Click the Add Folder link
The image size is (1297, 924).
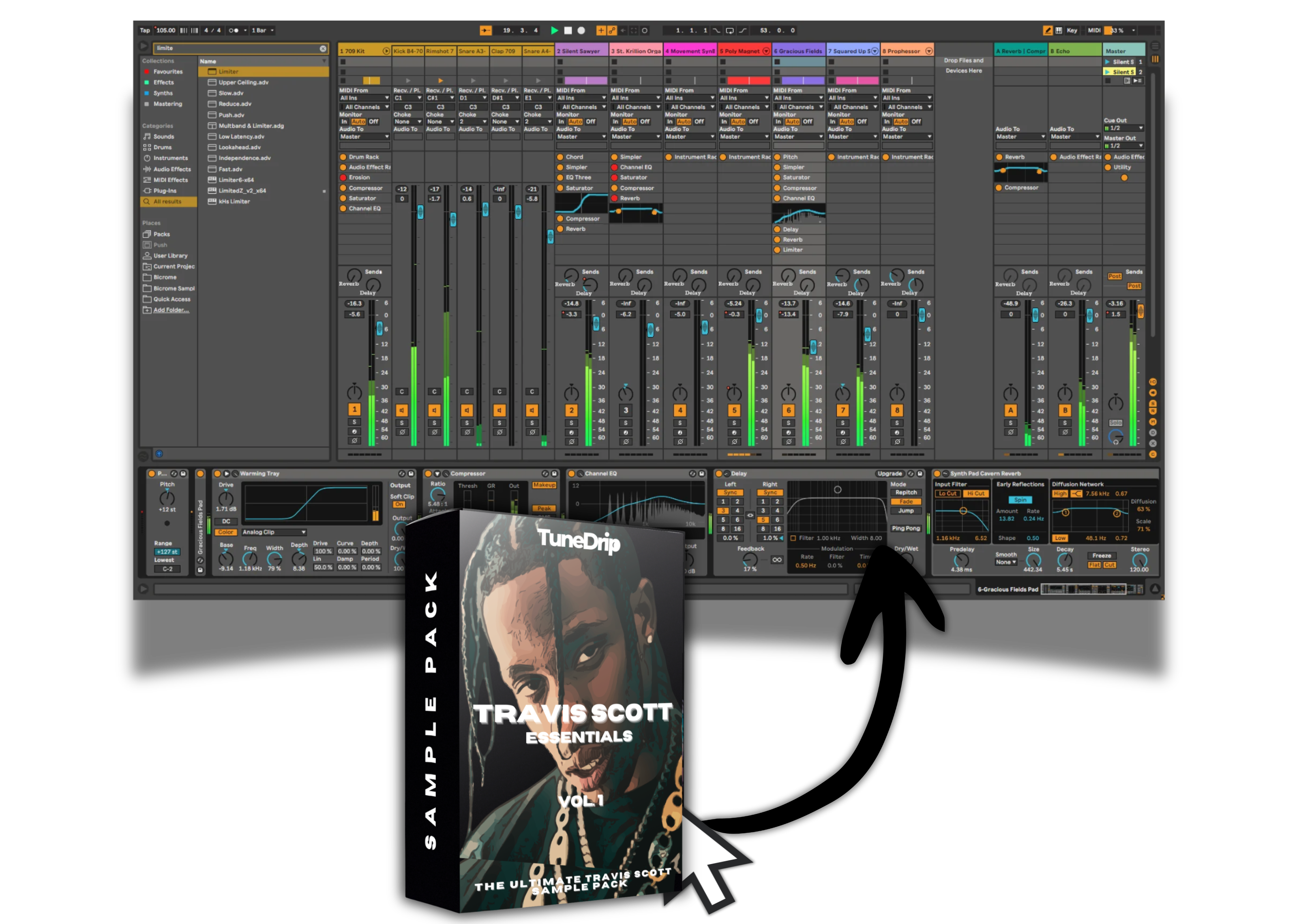click(x=171, y=310)
